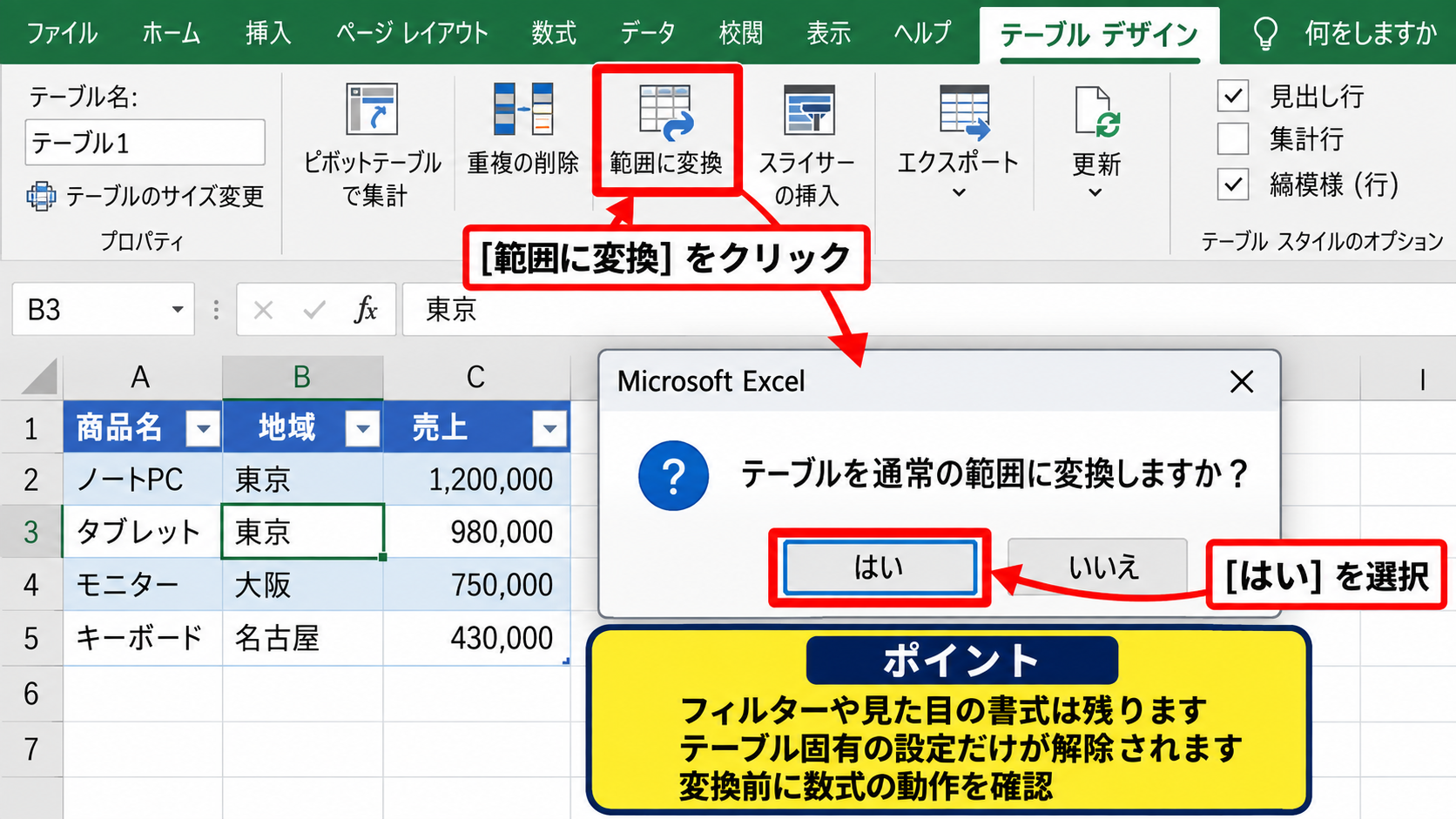Enable the 集計行 checkbox
The width and height of the screenshot is (1456, 819).
(x=1233, y=139)
